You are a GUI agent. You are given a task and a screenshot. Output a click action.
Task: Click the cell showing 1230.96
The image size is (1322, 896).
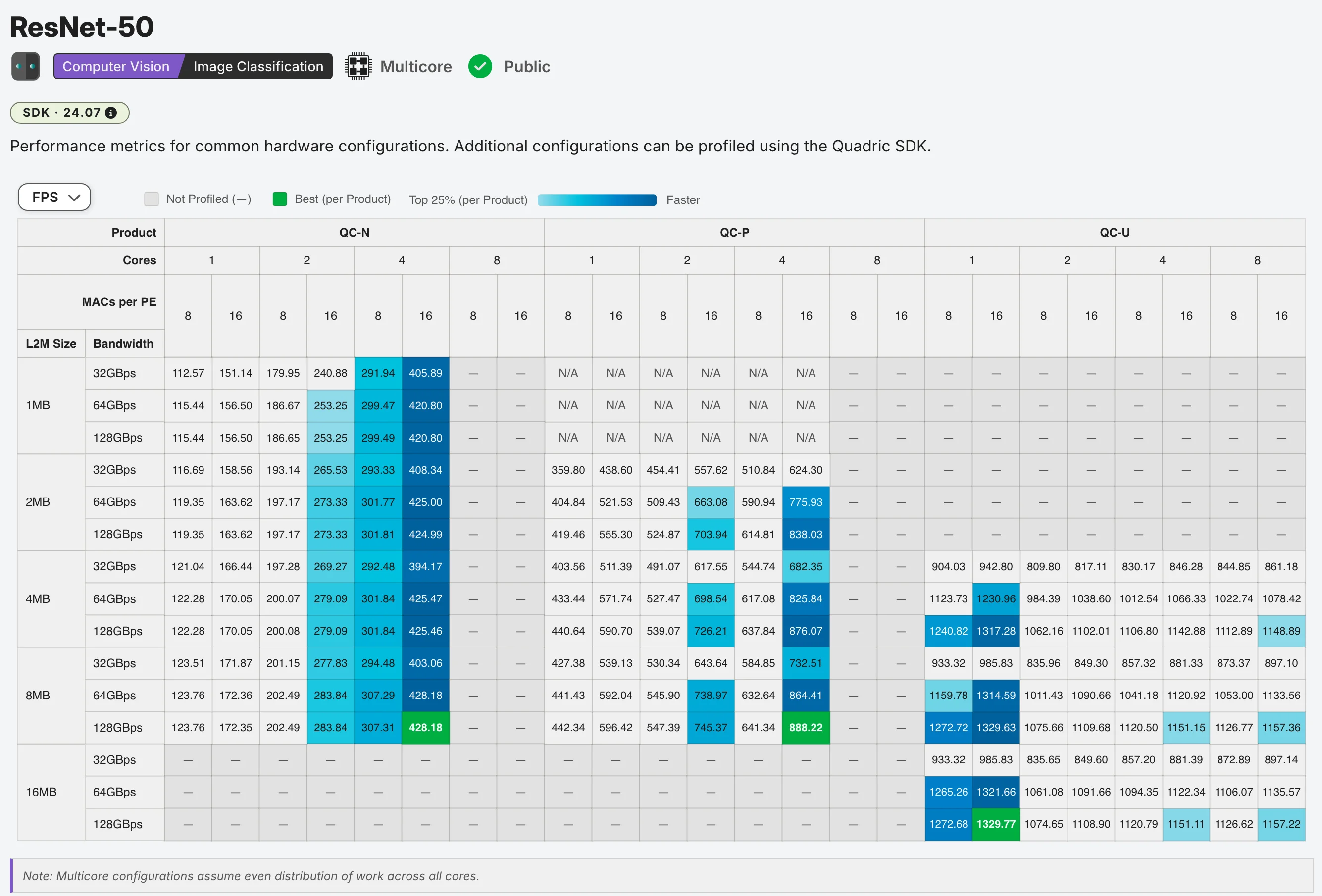[x=996, y=599]
